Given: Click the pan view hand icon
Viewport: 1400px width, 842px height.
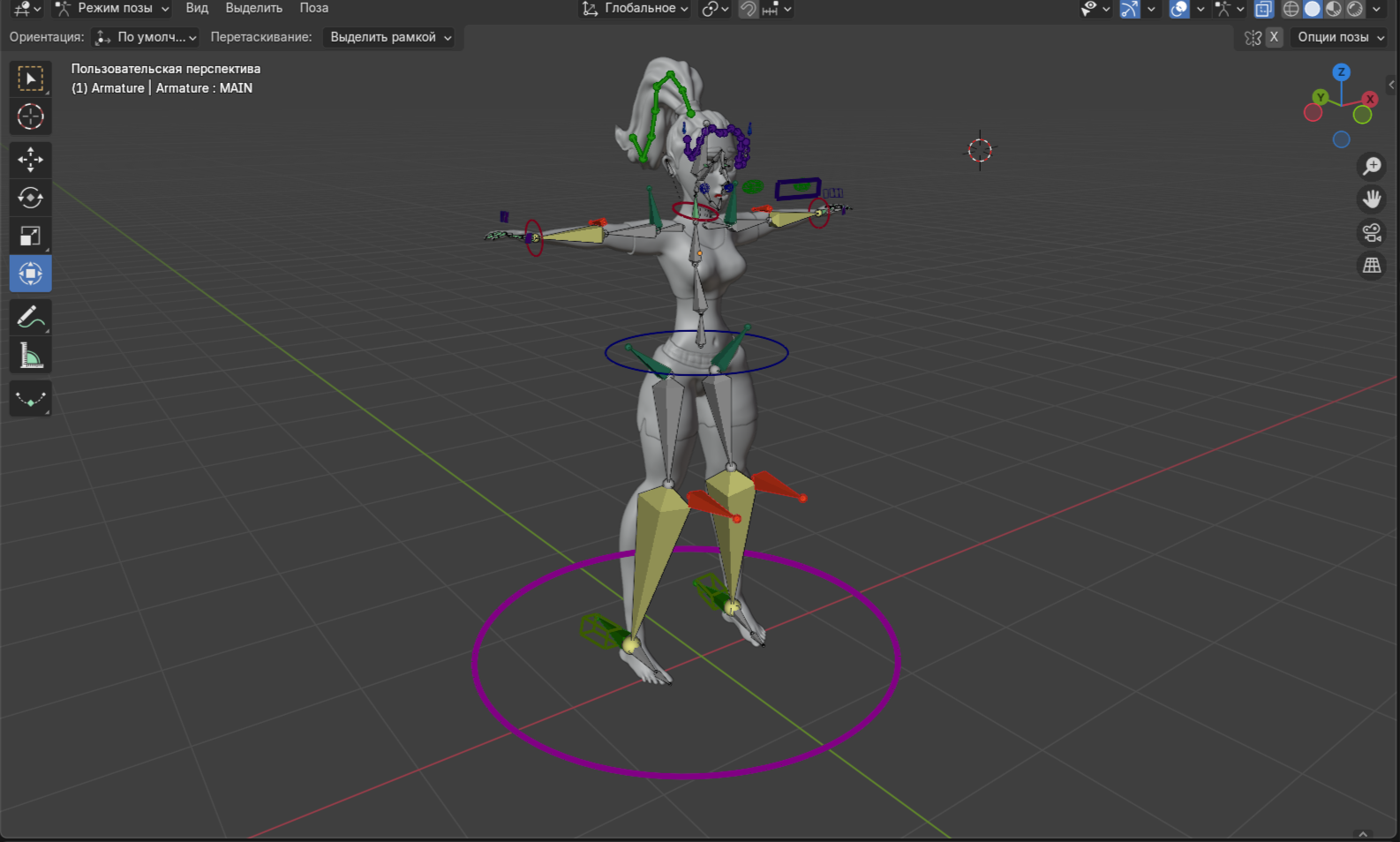Looking at the screenshot, I should (x=1372, y=199).
